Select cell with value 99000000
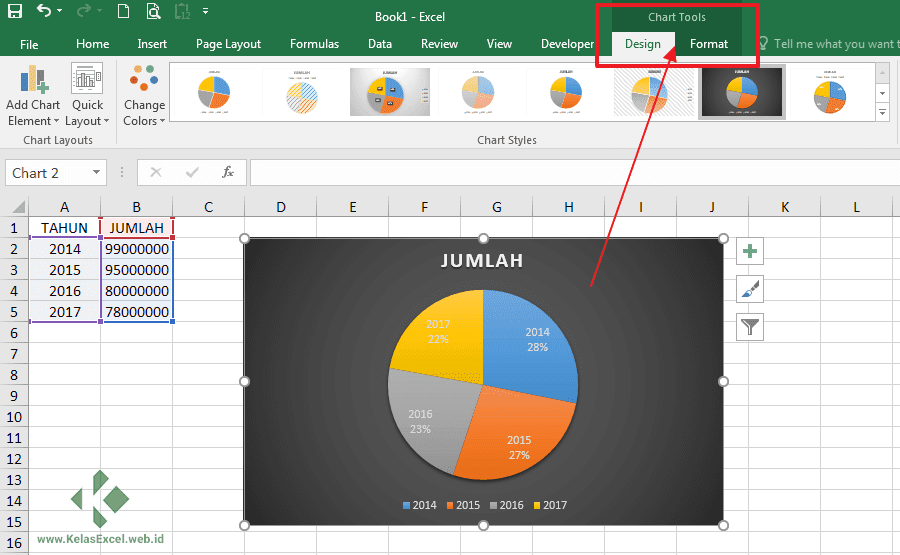Screen dimensions: 900x555 point(137,249)
